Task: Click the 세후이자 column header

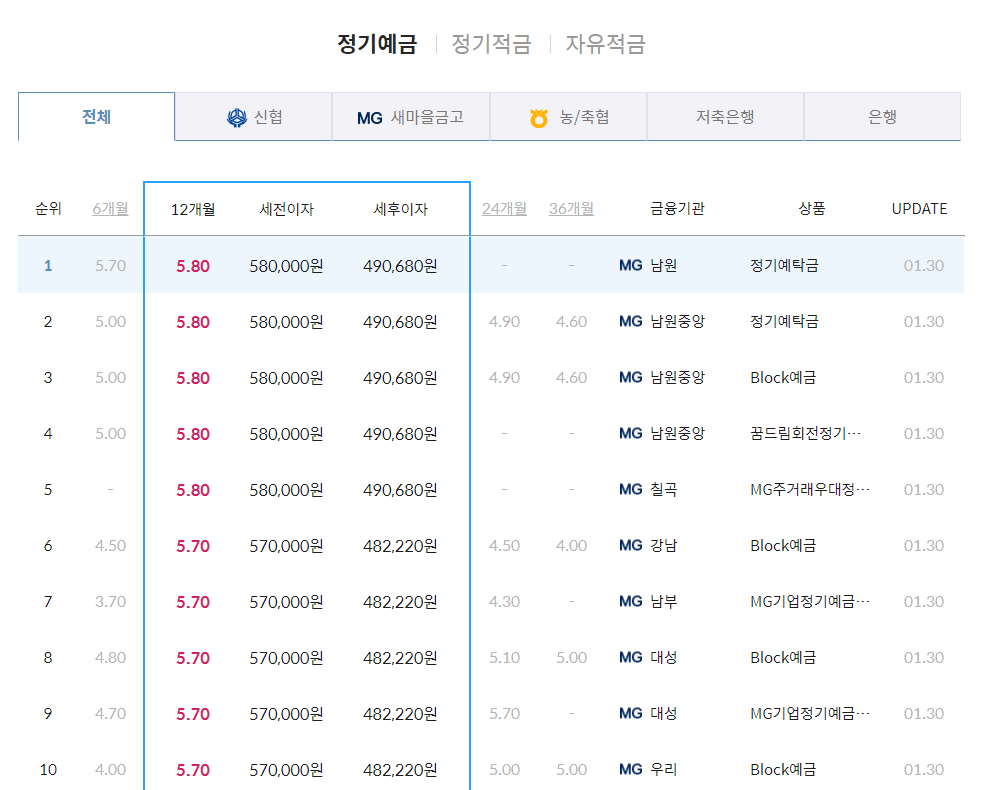Action: pyautogui.click(x=401, y=209)
